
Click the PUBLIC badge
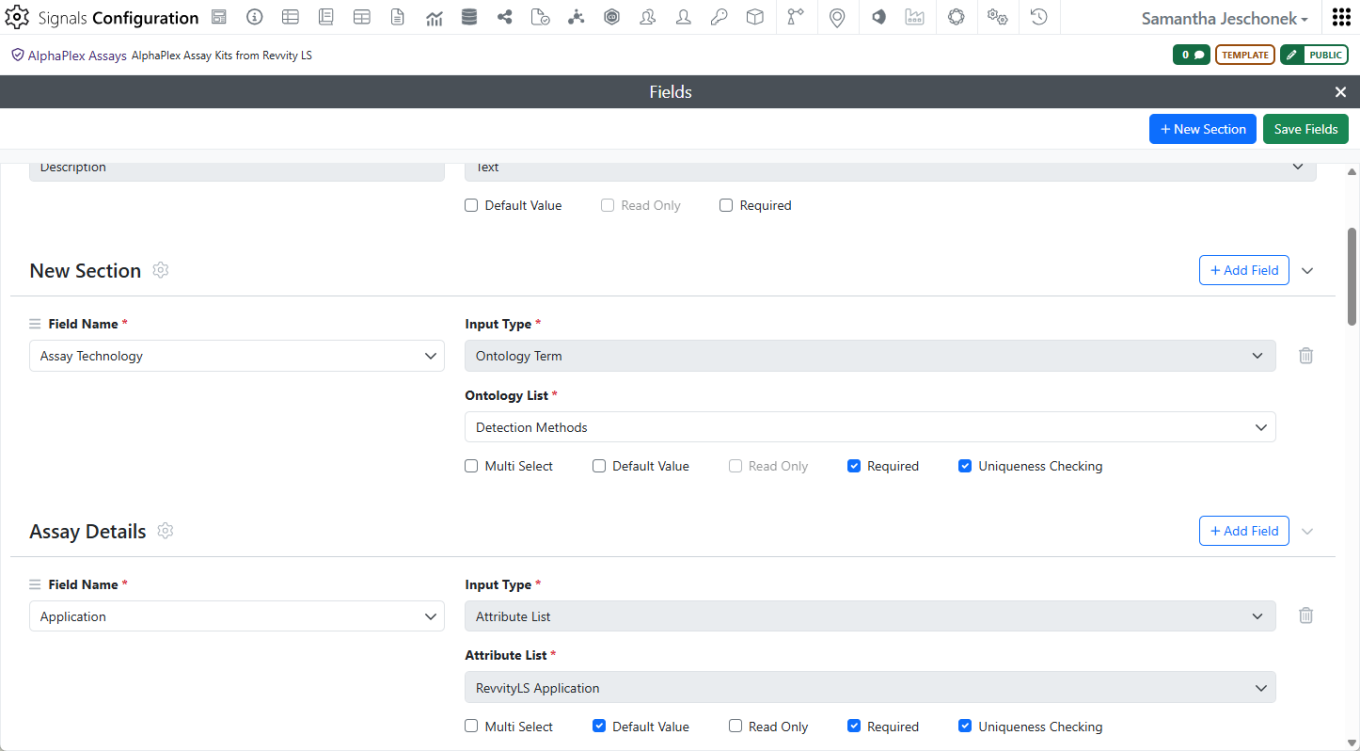point(1326,55)
